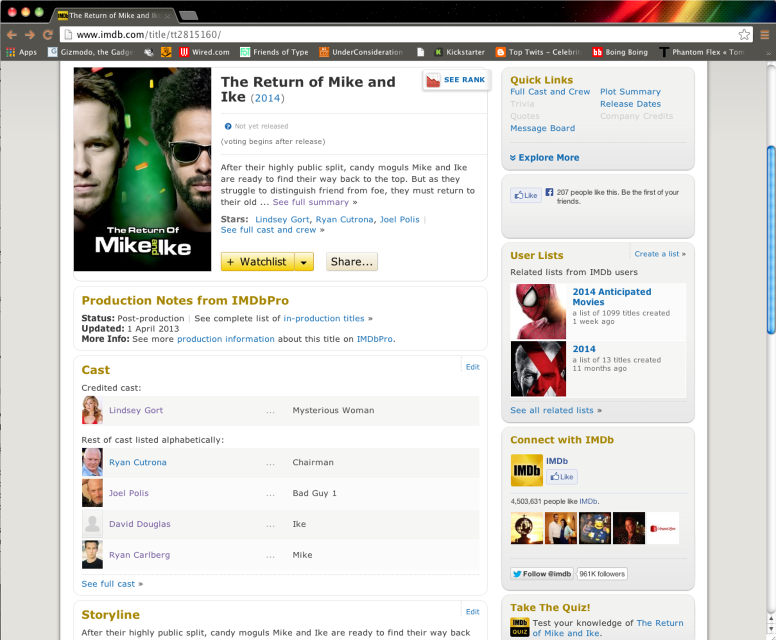This screenshot has width=776, height=640.
Task: Open Lindsey Gort in cast list
Action: [136, 410]
